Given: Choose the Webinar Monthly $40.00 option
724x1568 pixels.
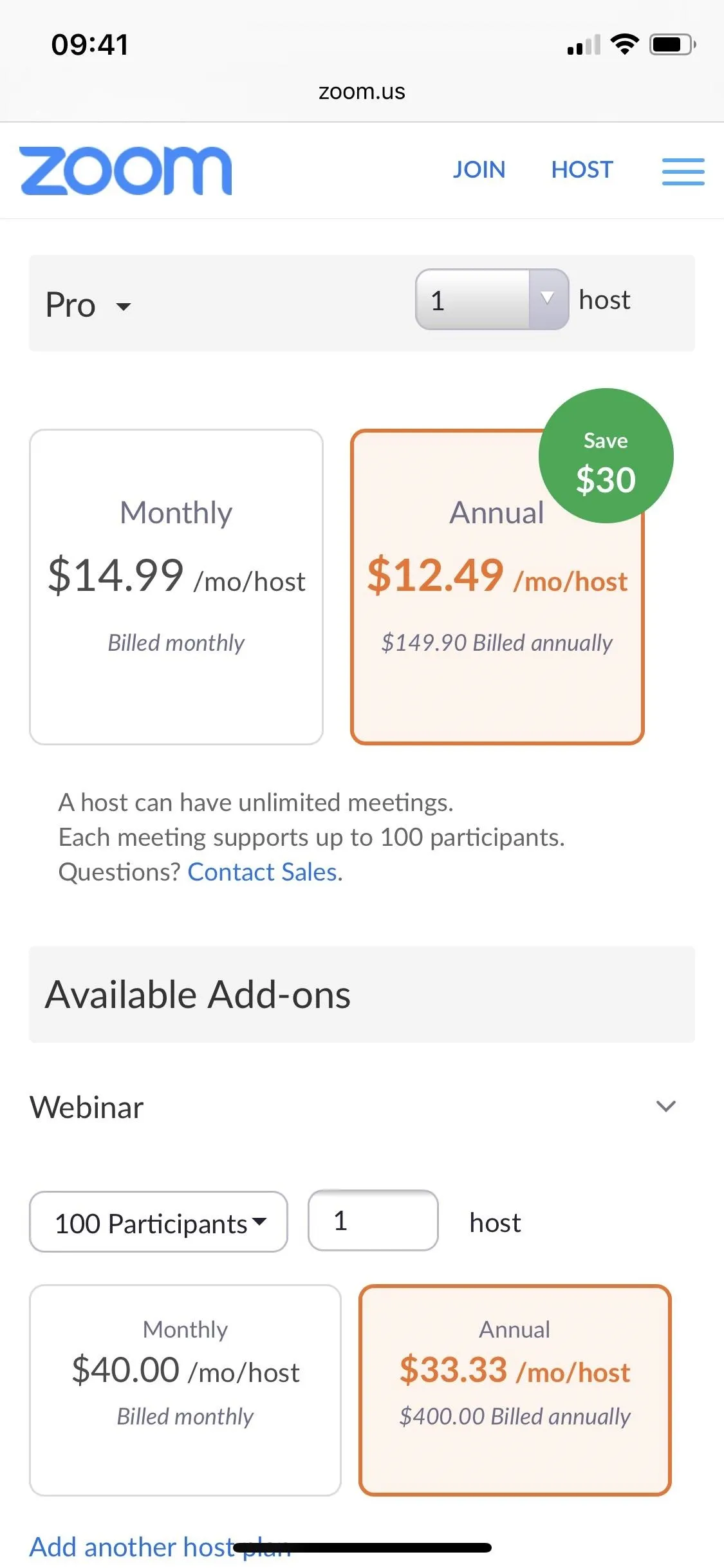Looking at the screenshot, I should [185, 1390].
